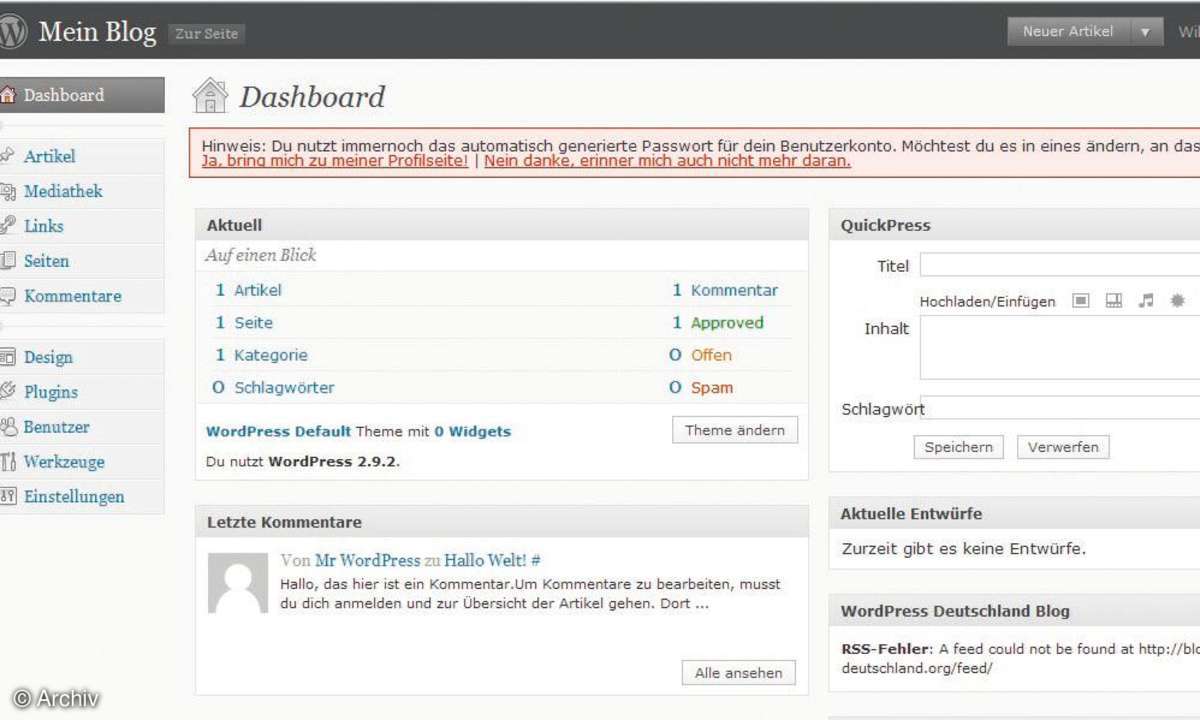Click 'Nein danke, erinner mich auch nicht mehr daran' link

pos(667,160)
